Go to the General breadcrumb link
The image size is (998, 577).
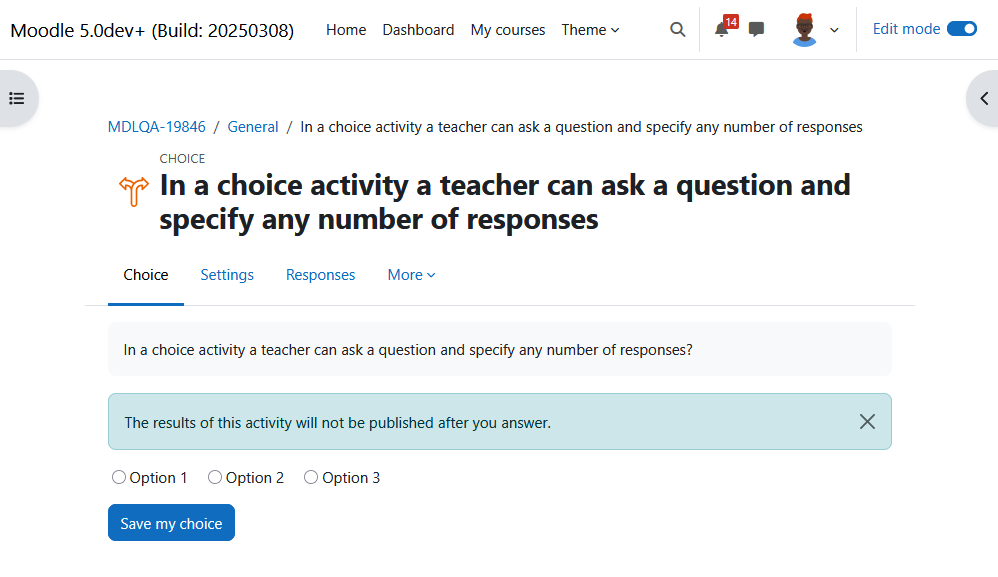tap(253, 127)
